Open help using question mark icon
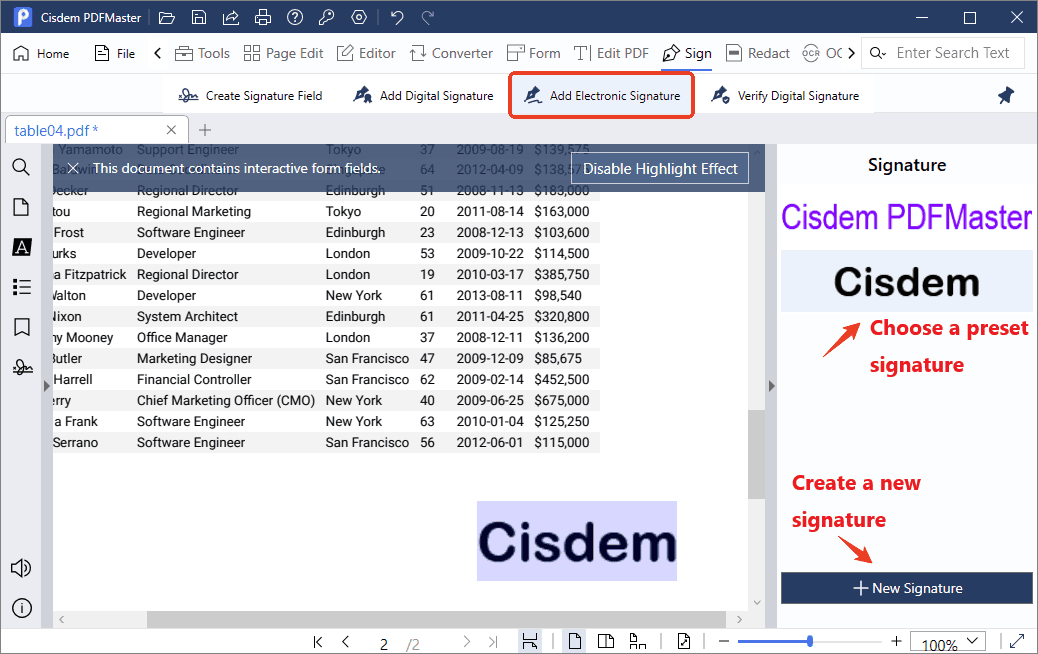Viewport: 1038px width, 654px height. click(295, 17)
